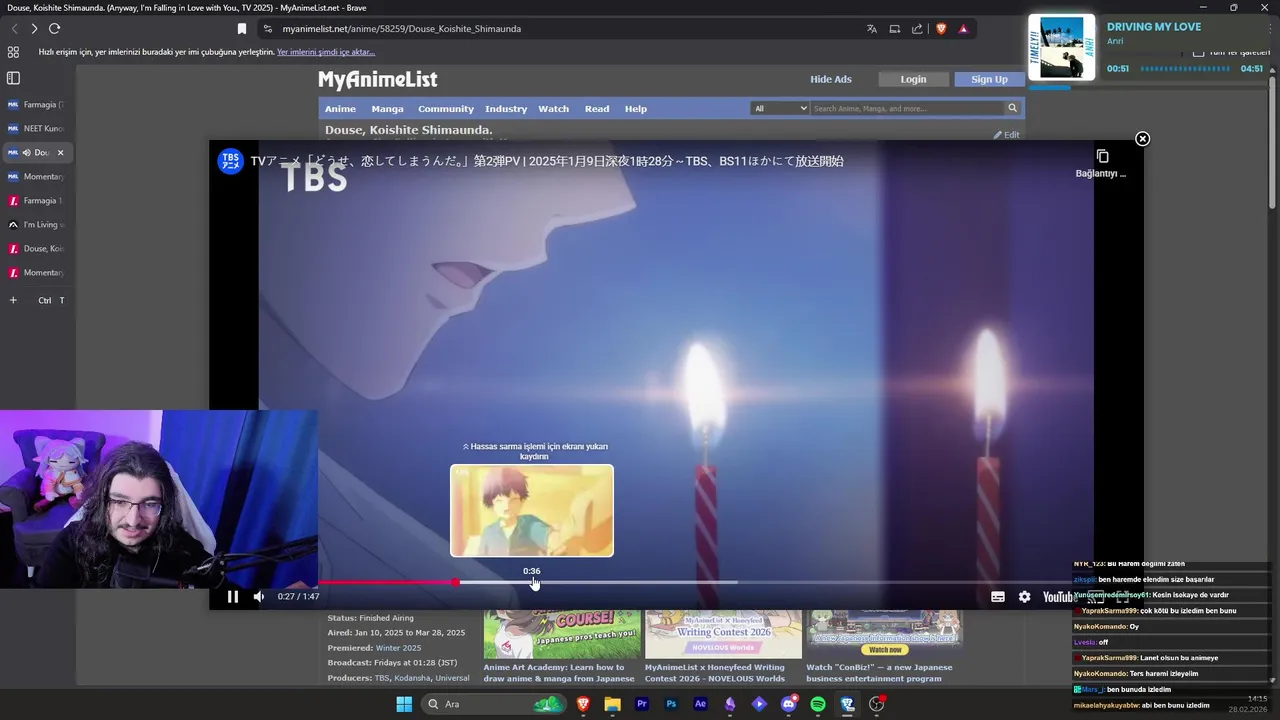Share this page icon

pyautogui.click(x=917, y=29)
